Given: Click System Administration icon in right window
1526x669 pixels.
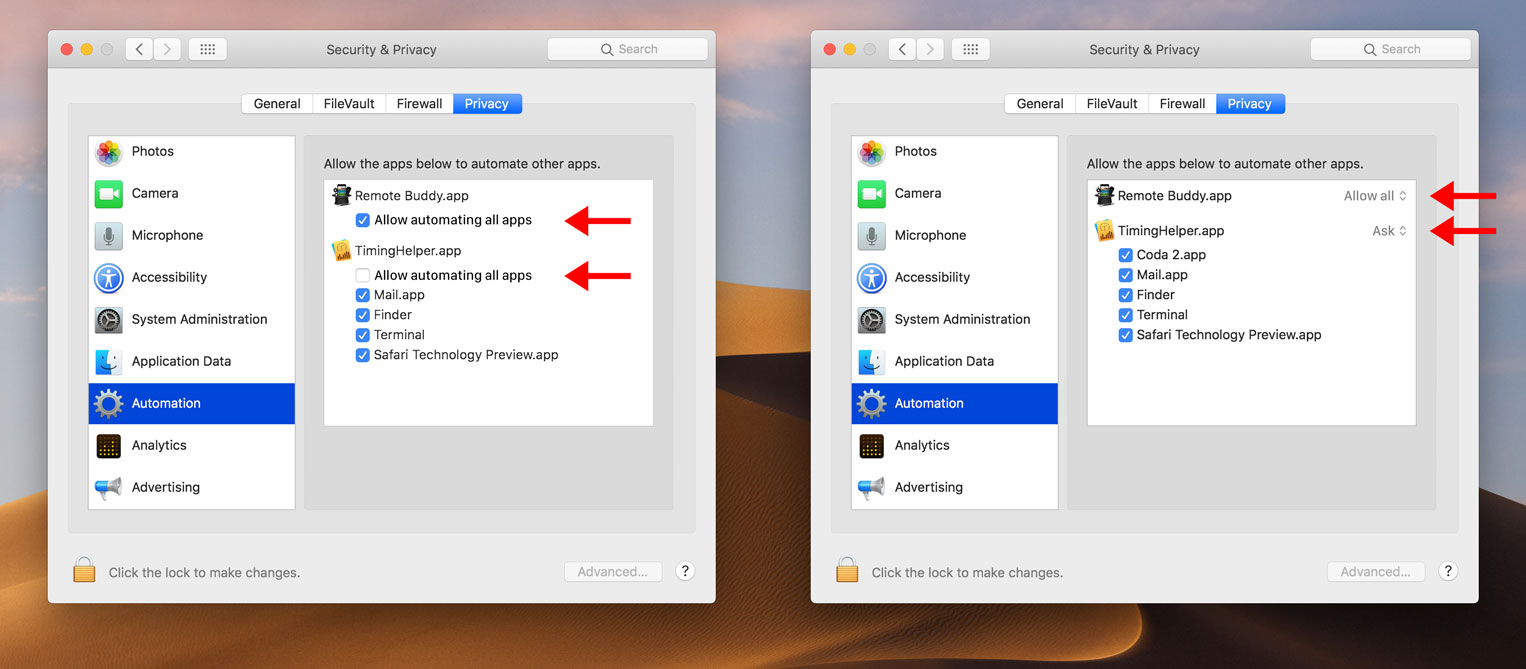Looking at the screenshot, I should (872, 320).
